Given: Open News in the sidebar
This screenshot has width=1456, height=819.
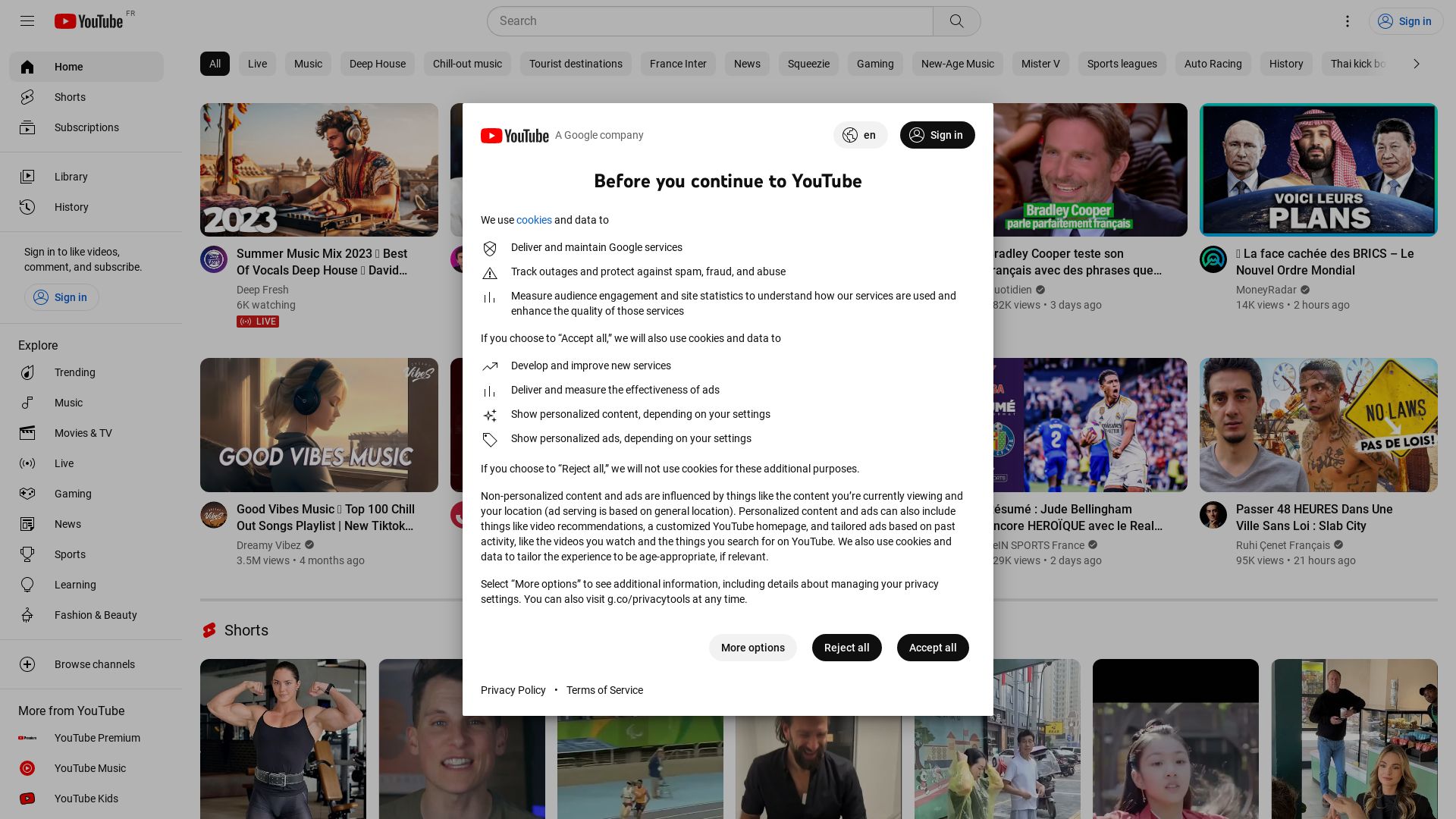Looking at the screenshot, I should click(x=27, y=524).
